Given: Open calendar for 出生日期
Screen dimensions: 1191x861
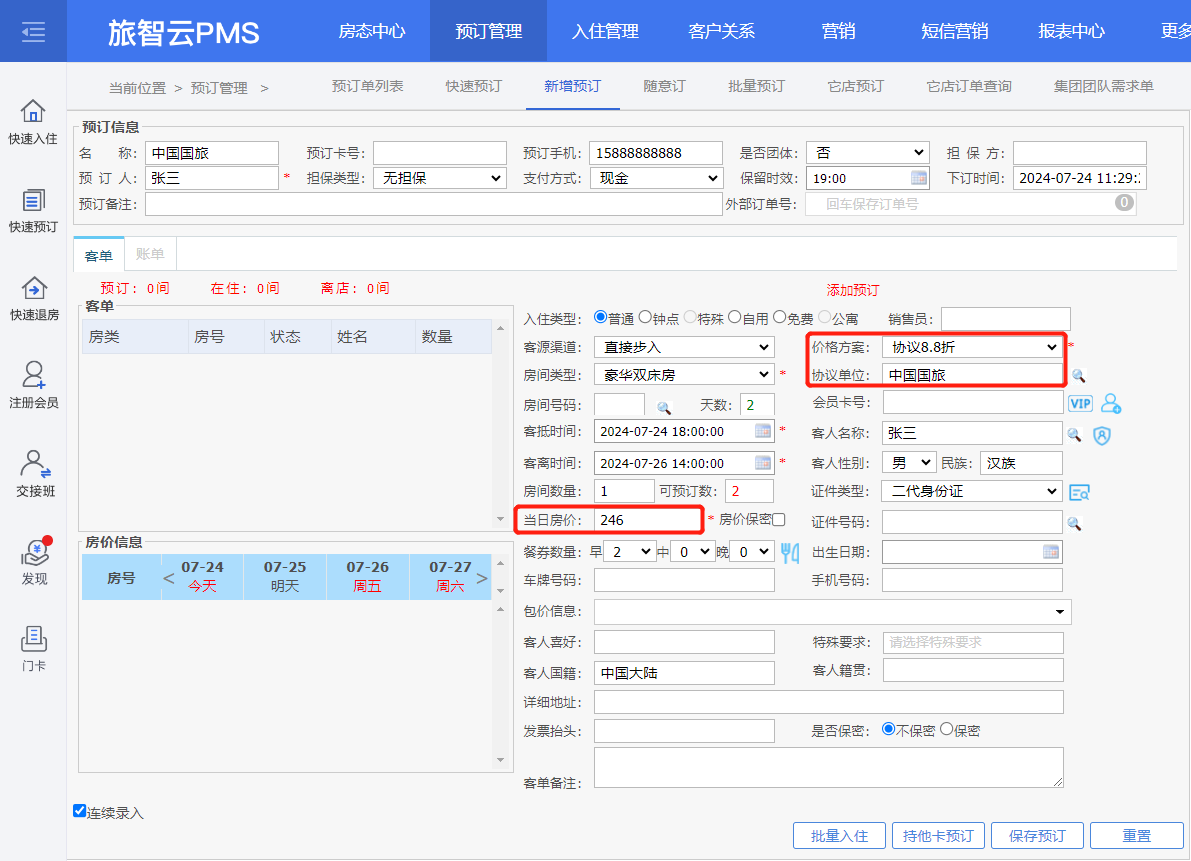Looking at the screenshot, I should (1050, 552).
